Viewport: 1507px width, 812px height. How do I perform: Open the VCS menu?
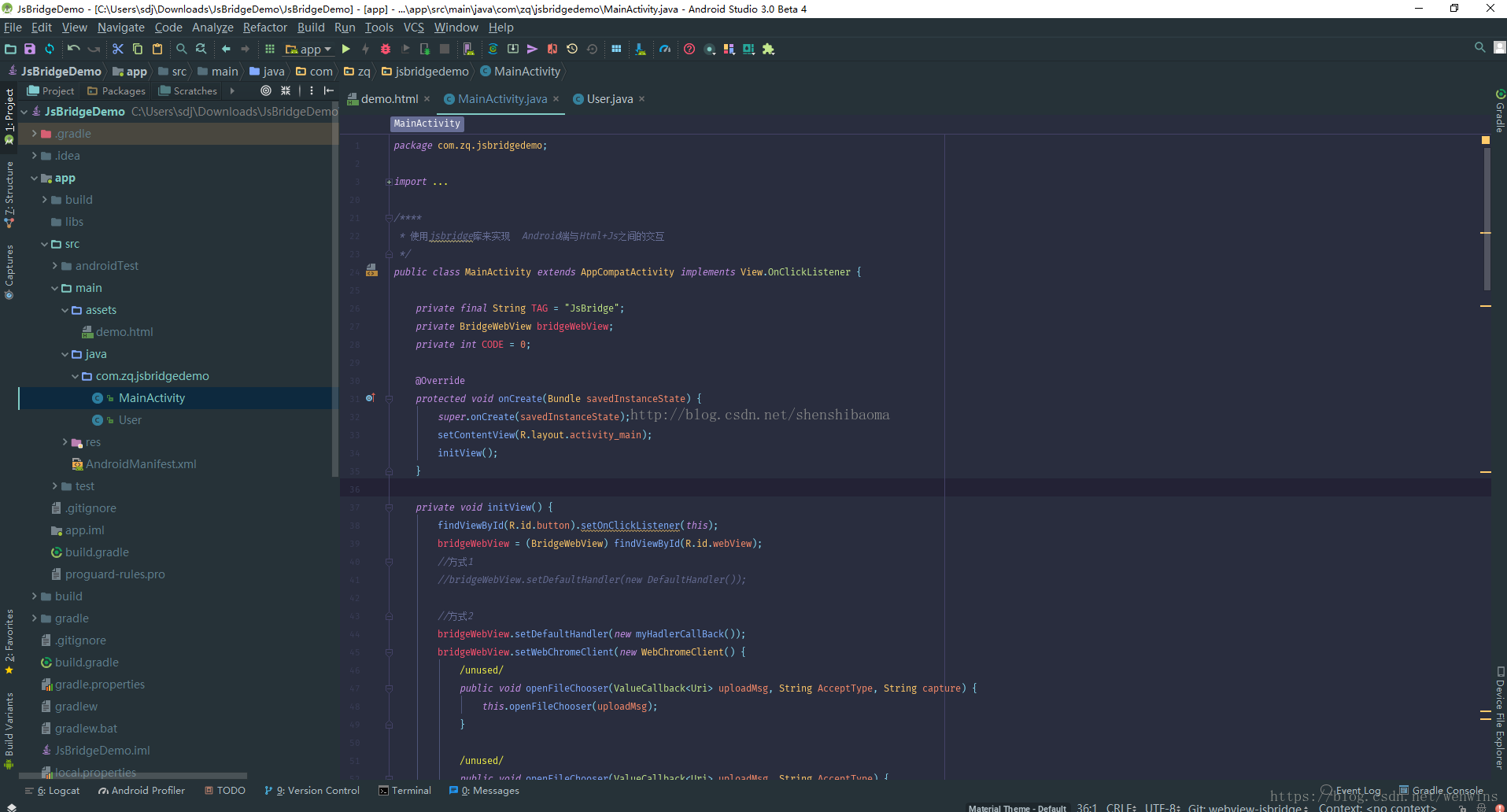(414, 28)
